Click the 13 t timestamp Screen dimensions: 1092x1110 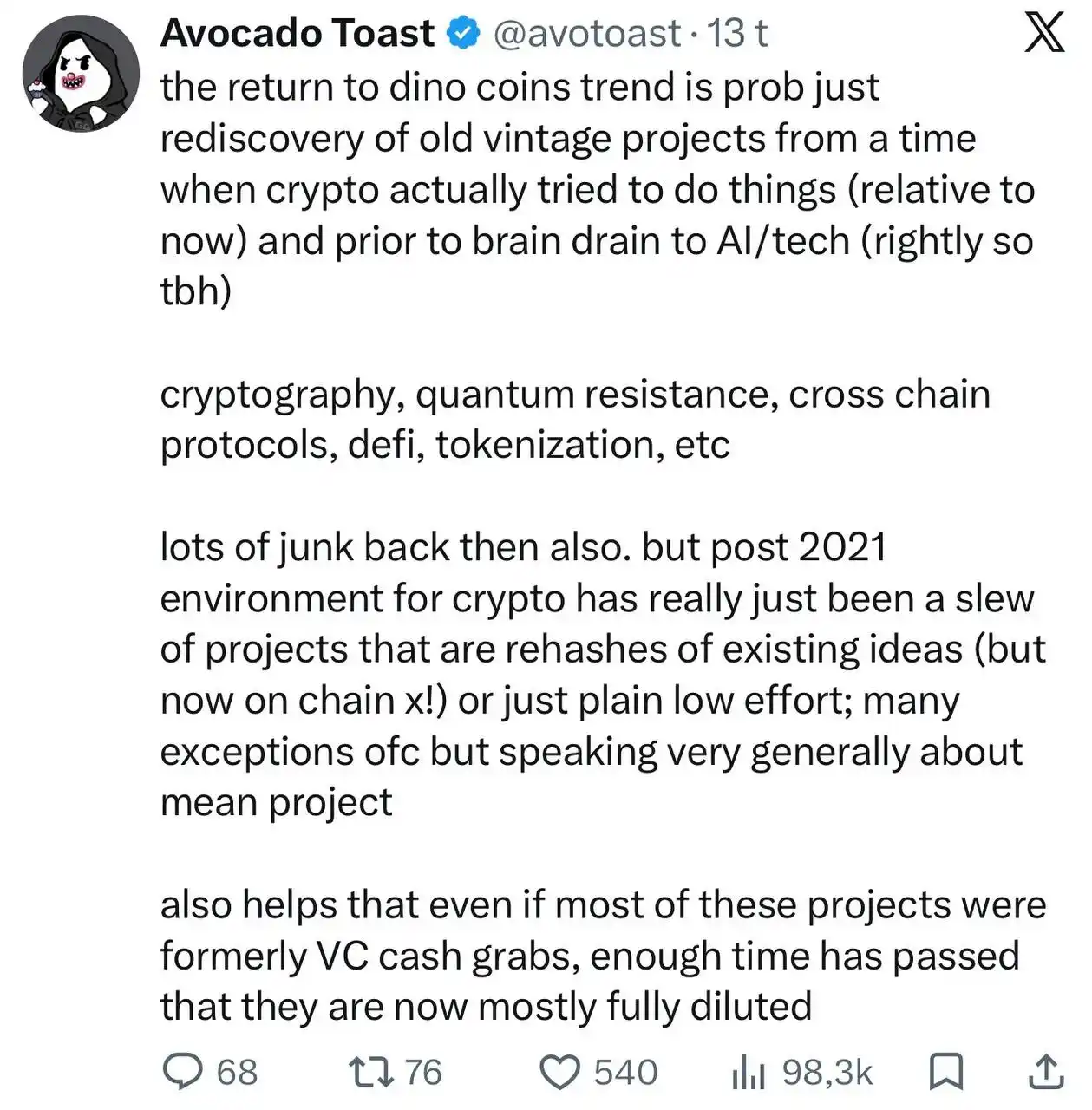point(737,34)
